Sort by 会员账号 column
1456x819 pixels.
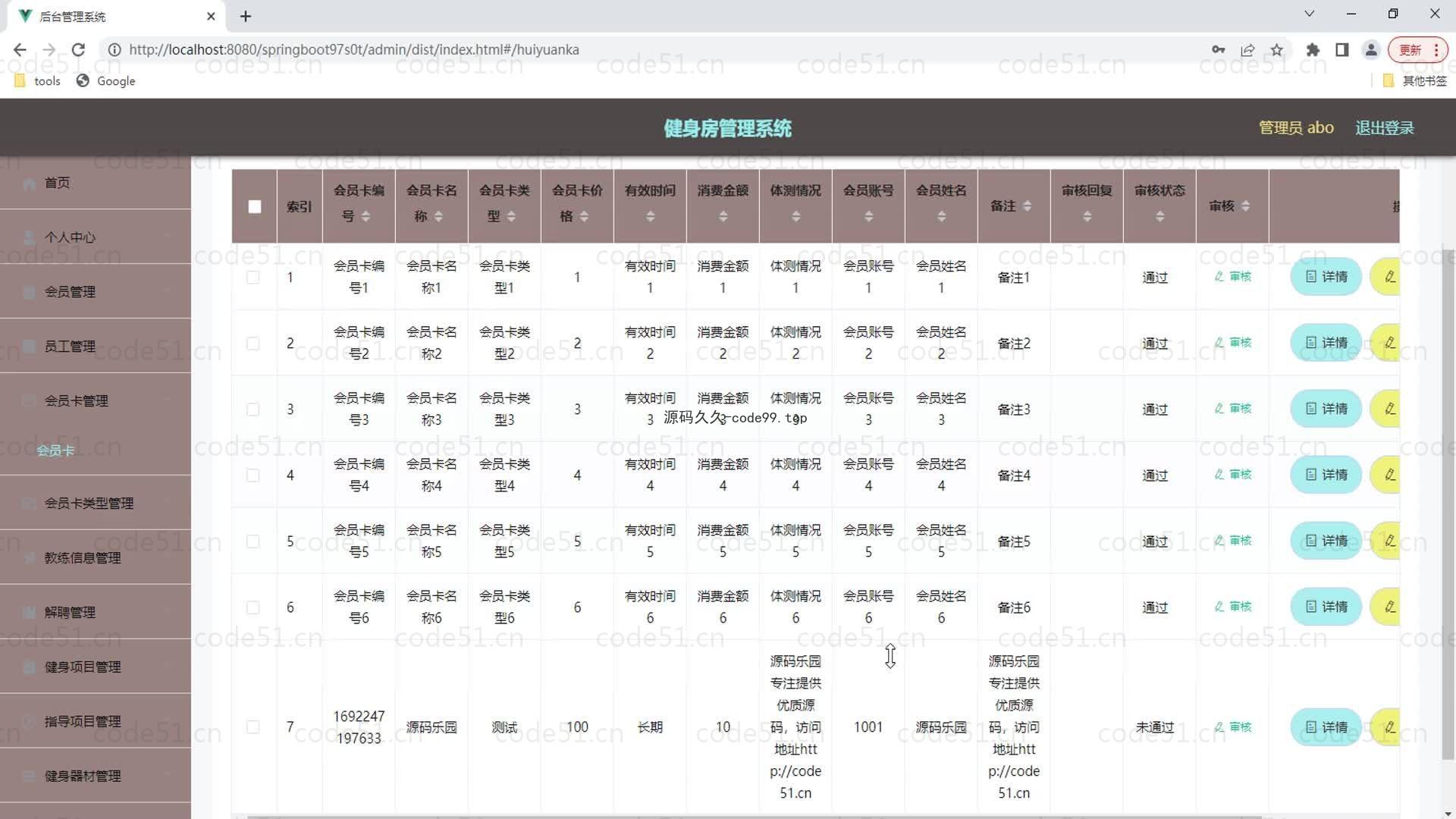click(868, 217)
